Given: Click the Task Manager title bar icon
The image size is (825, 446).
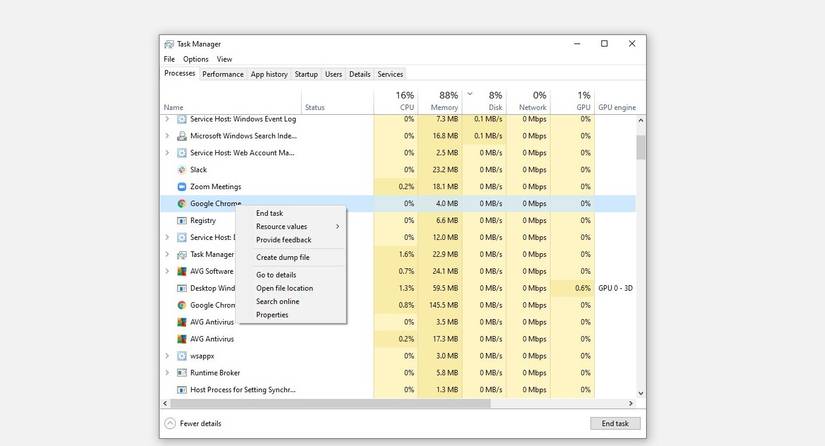Looking at the screenshot, I should [169, 44].
